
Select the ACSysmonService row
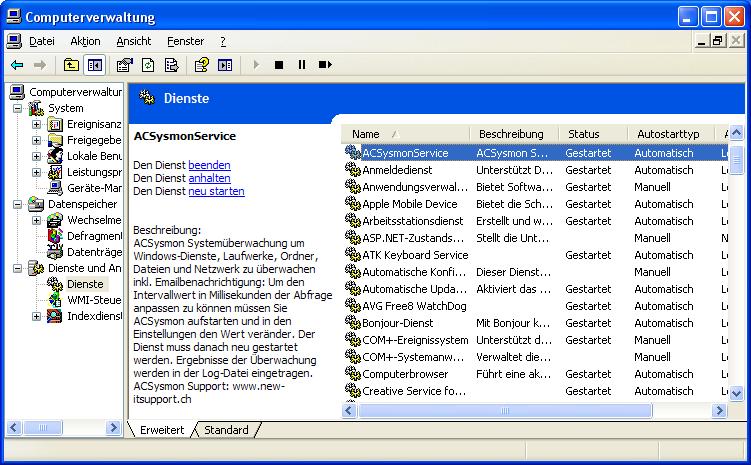click(536, 153)
